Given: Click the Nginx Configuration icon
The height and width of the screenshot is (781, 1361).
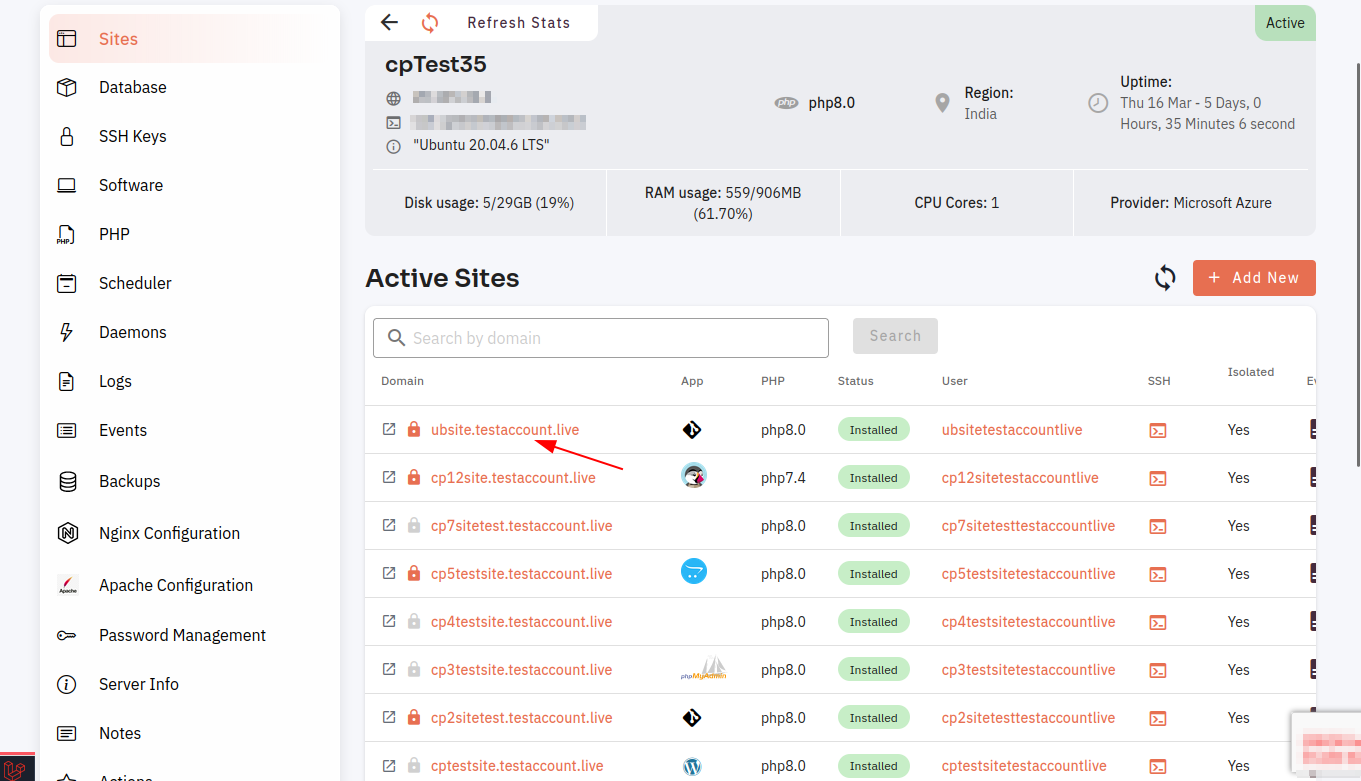Looking at the screenshot, I should click(x=67, y=533).
